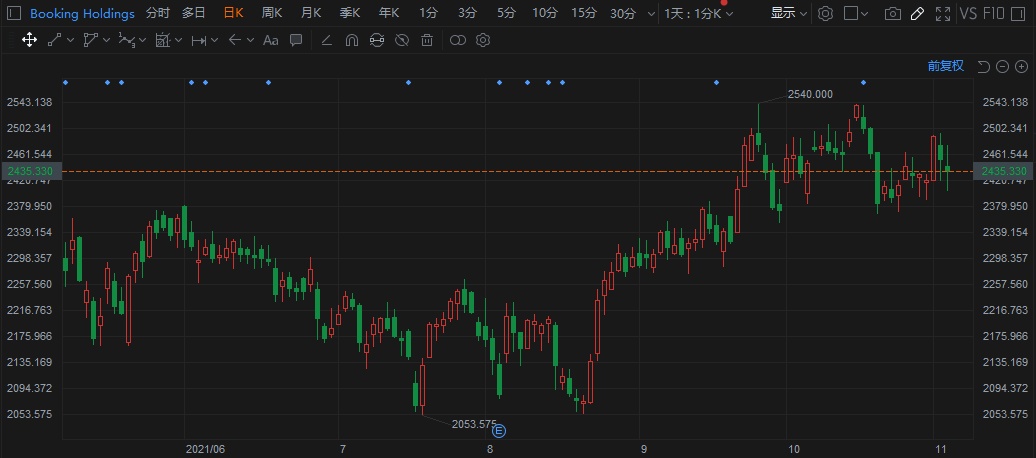Zoom out chart with minus icon
The image size is (1036, 458).
tap(1002, 67)
